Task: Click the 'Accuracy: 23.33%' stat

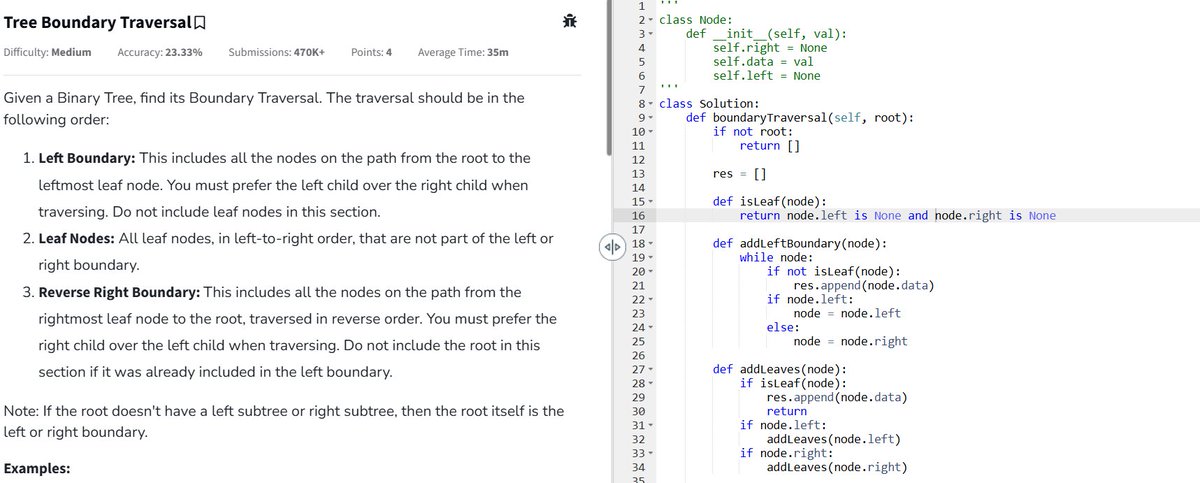Action: tap(160, 52)
